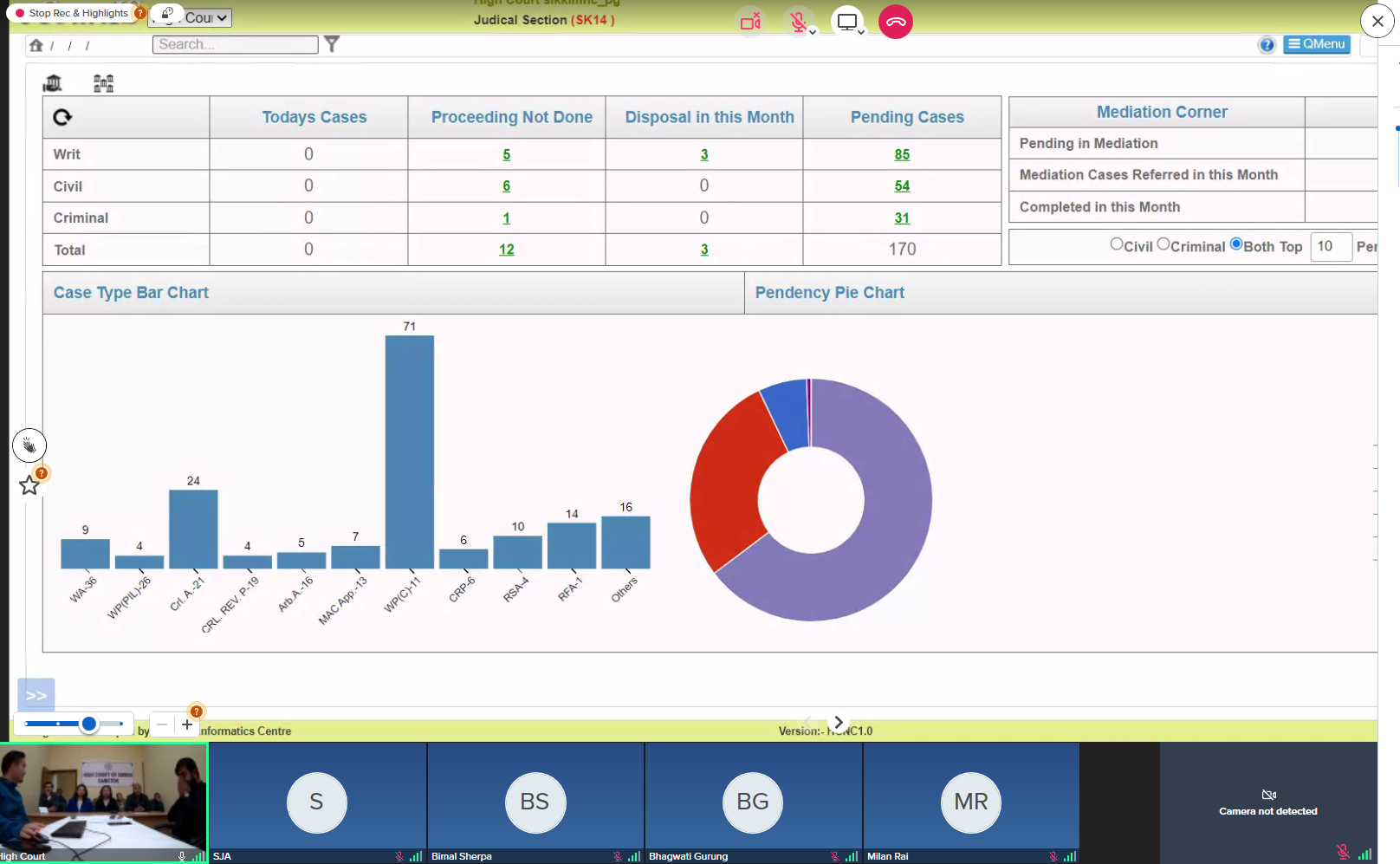Click the next arrow near version text
The image size is (1400, 864).
click(838, 722)
